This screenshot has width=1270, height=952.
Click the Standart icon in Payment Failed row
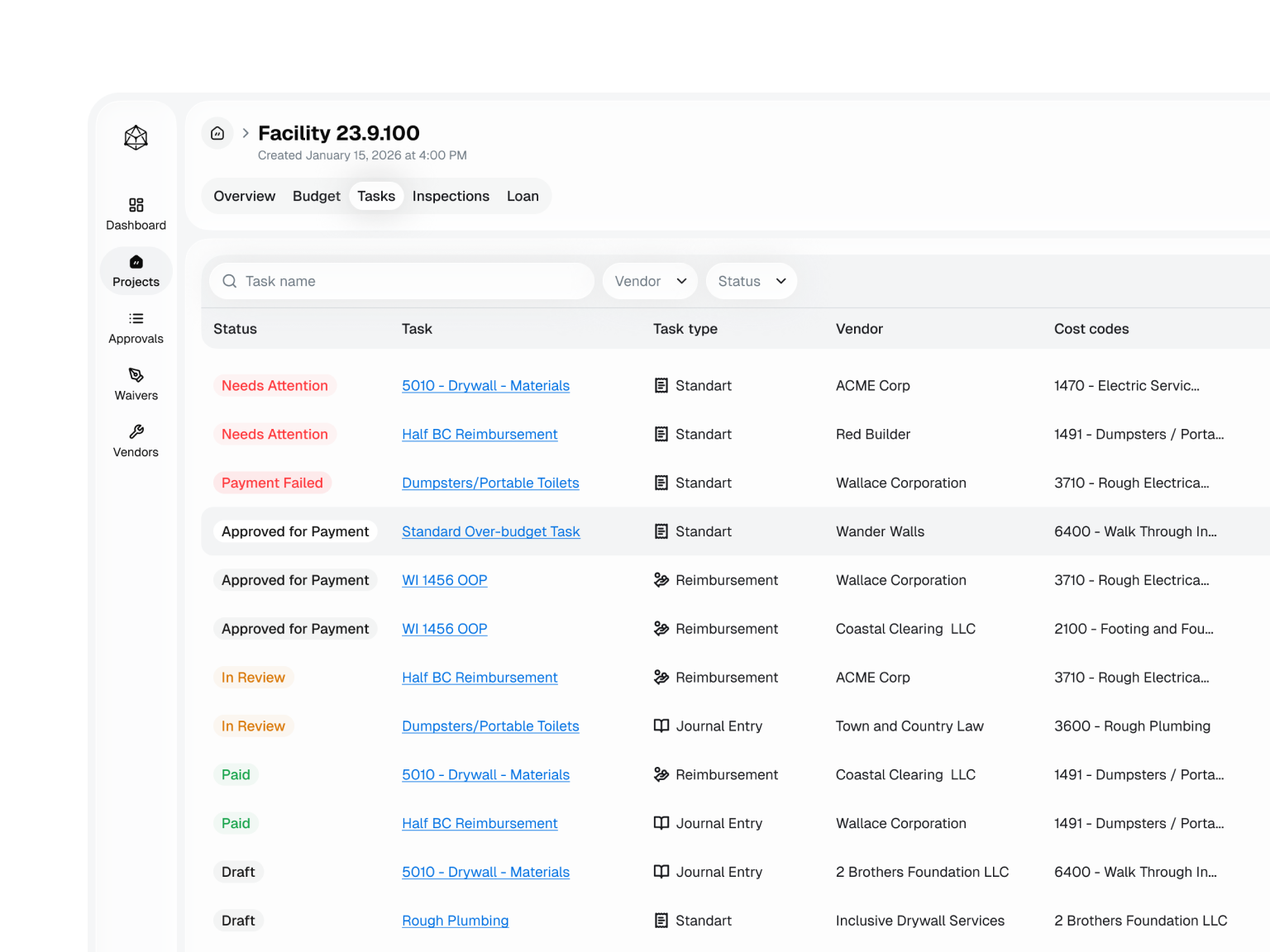pyautogui.click(x=661, y=483)
